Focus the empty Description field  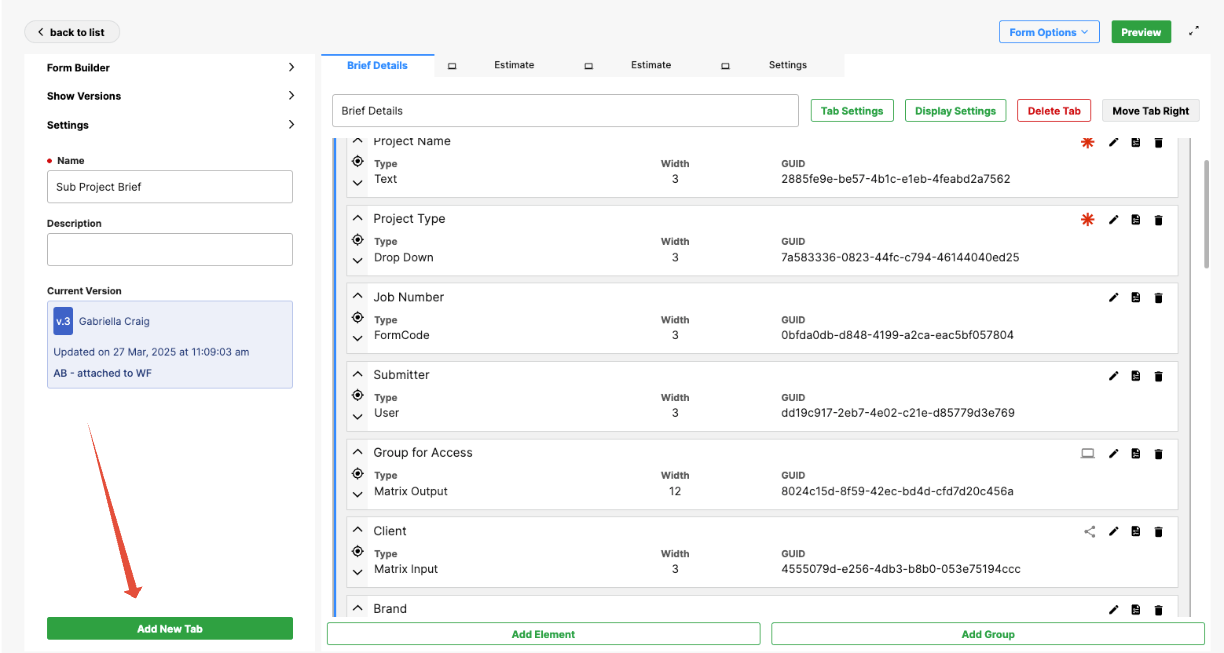[x=170, y=249]
